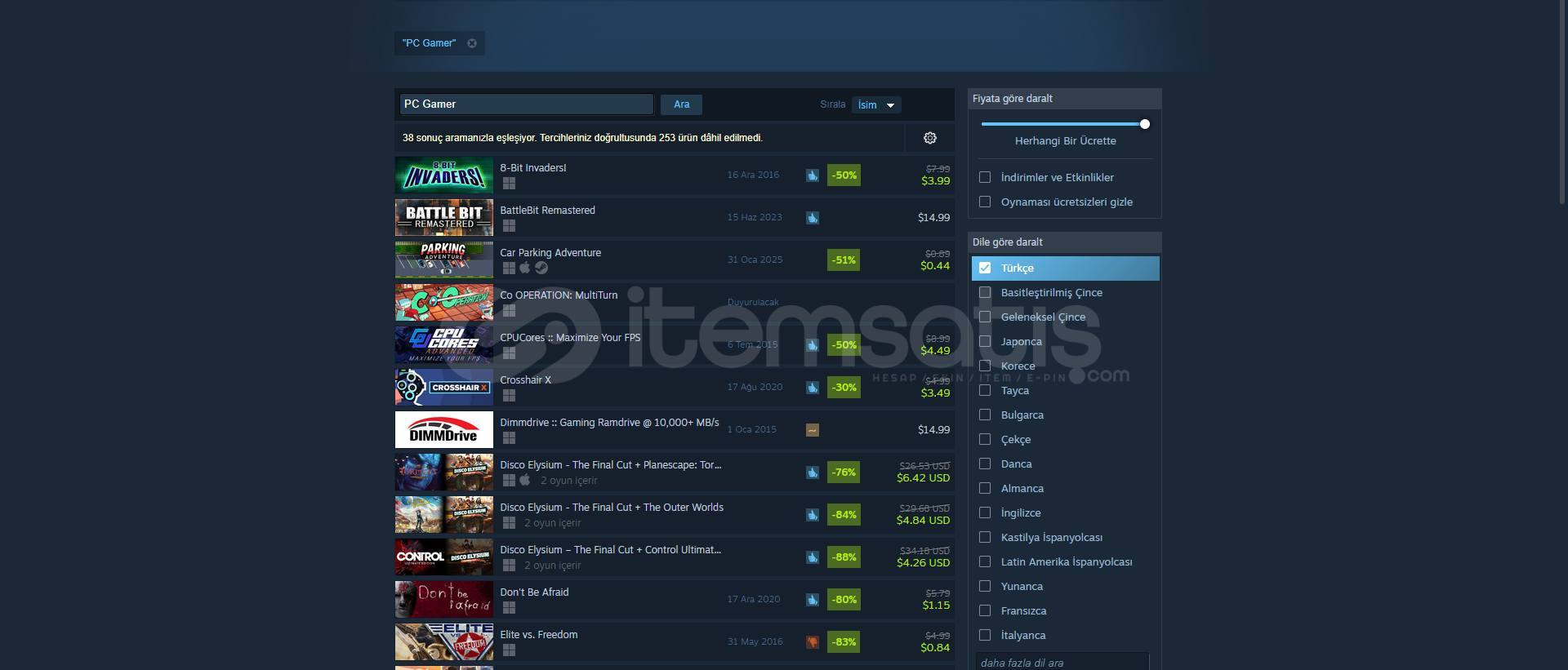
Task: Click the review icon for Disco Elysium + Planescape bundle
Action: 813,473
